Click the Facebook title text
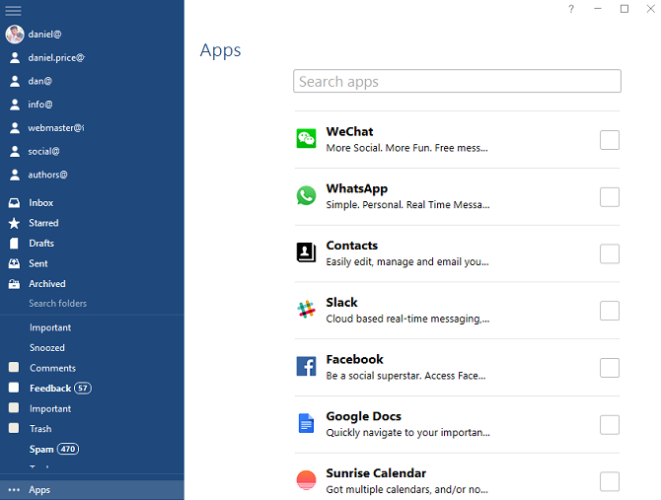This screenshot has width=661, height=500. 355,359
